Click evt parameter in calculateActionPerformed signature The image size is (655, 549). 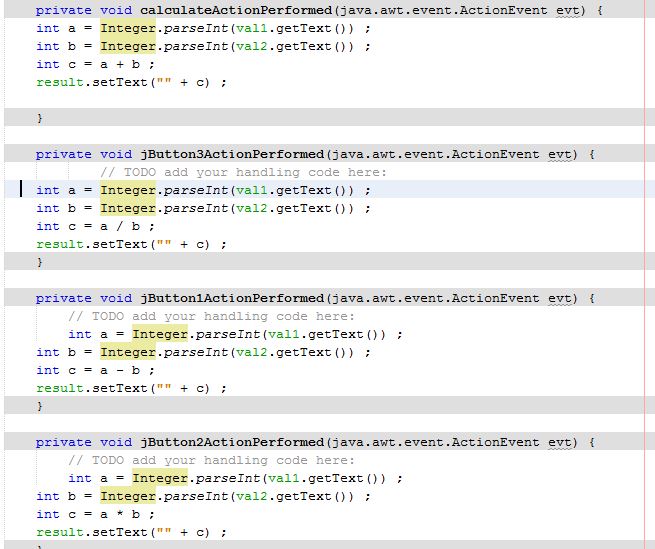pyautogui.click(x=568, y=10)
